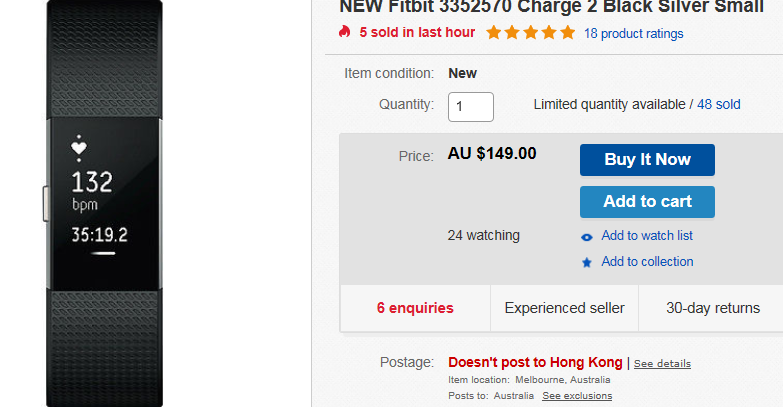The height and width of the screenshot is (407, 783).
Task: Click the red flame hot-seller icon
Action: click(x=344, y=32)
